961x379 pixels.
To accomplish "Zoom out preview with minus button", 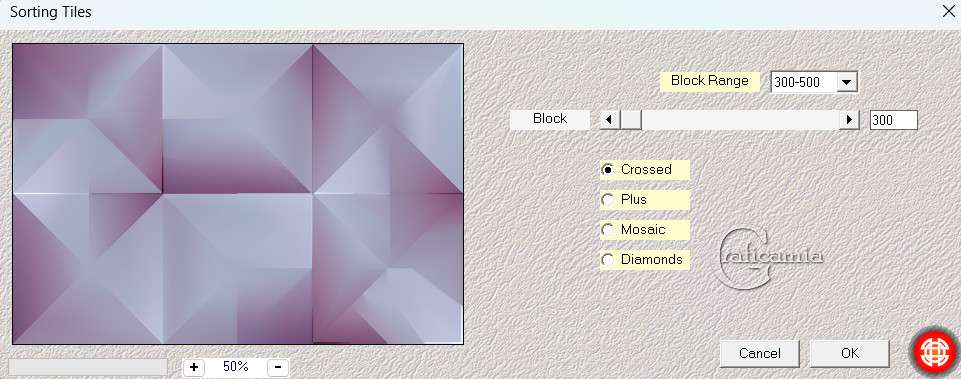I will pos(278,367).
